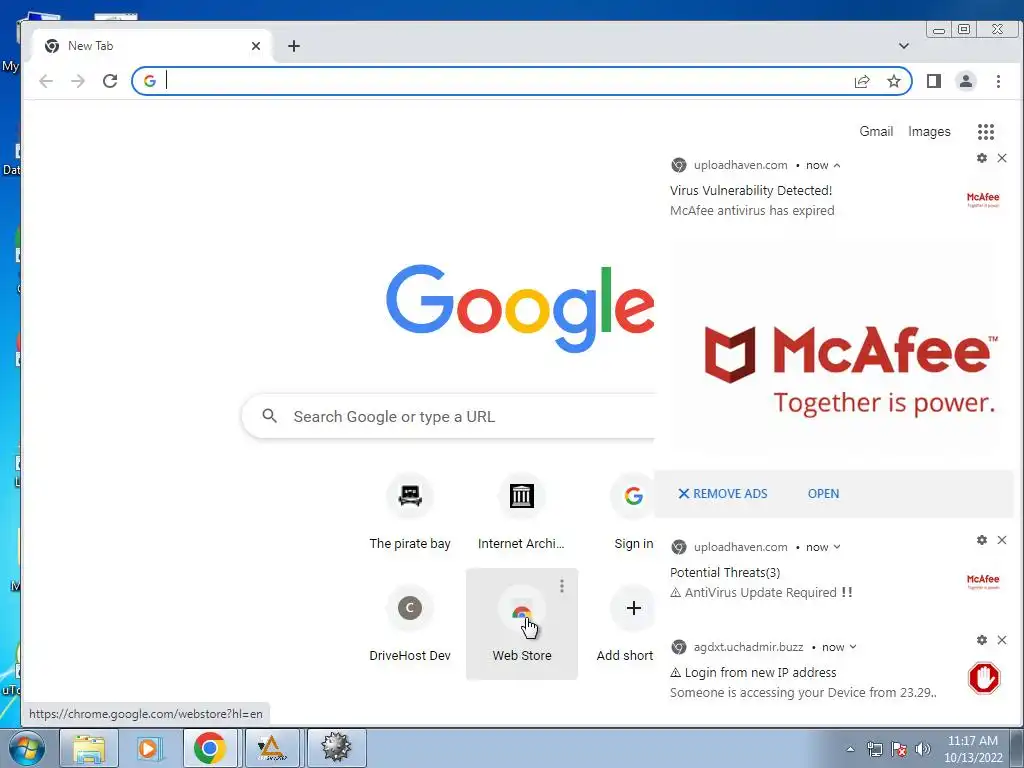This screenshot has height=768, width=1024.
Task: Click 'Login from new IP address' text
Action: tap(753, 673)
